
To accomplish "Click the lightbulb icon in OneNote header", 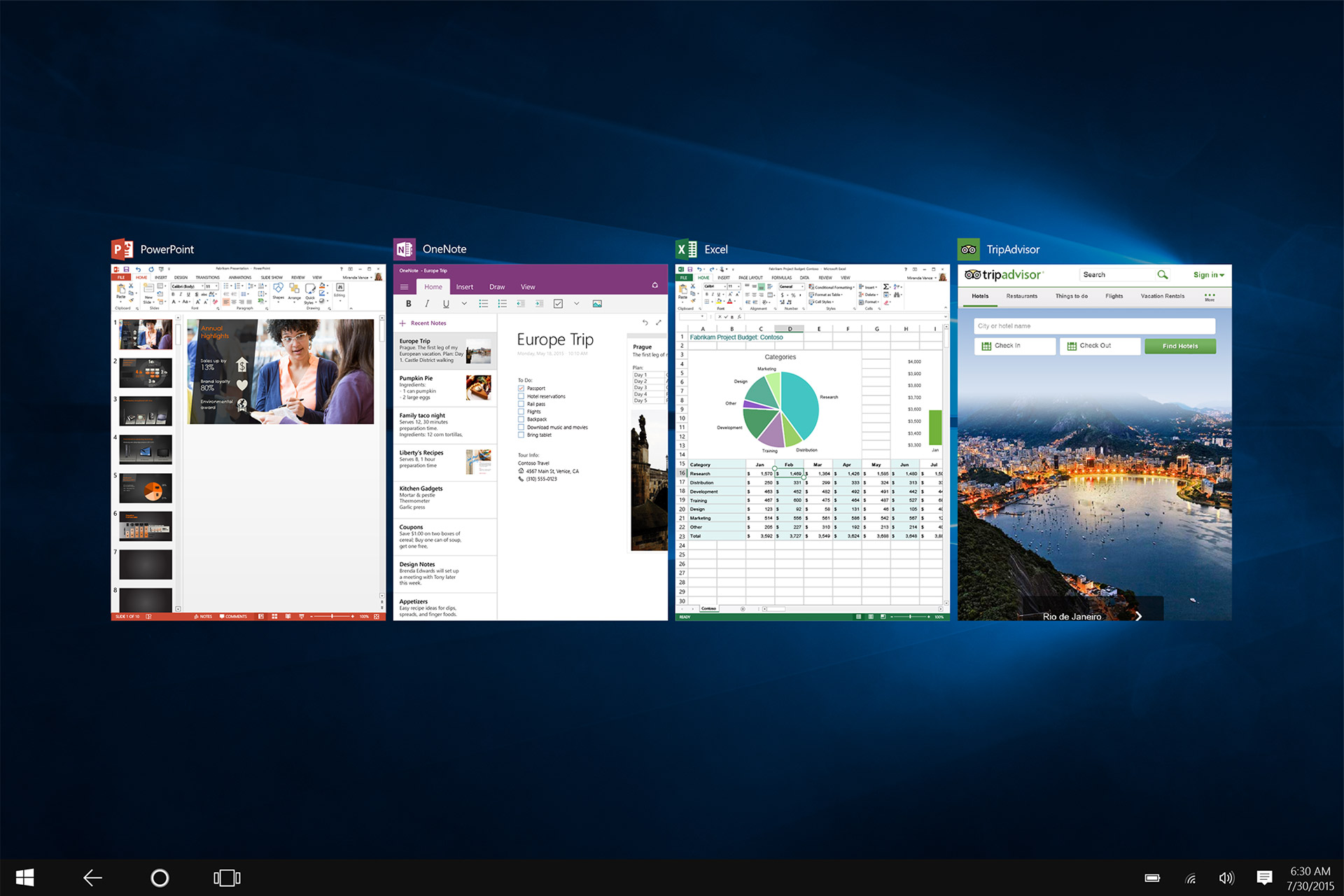I will tap(655, 285).
